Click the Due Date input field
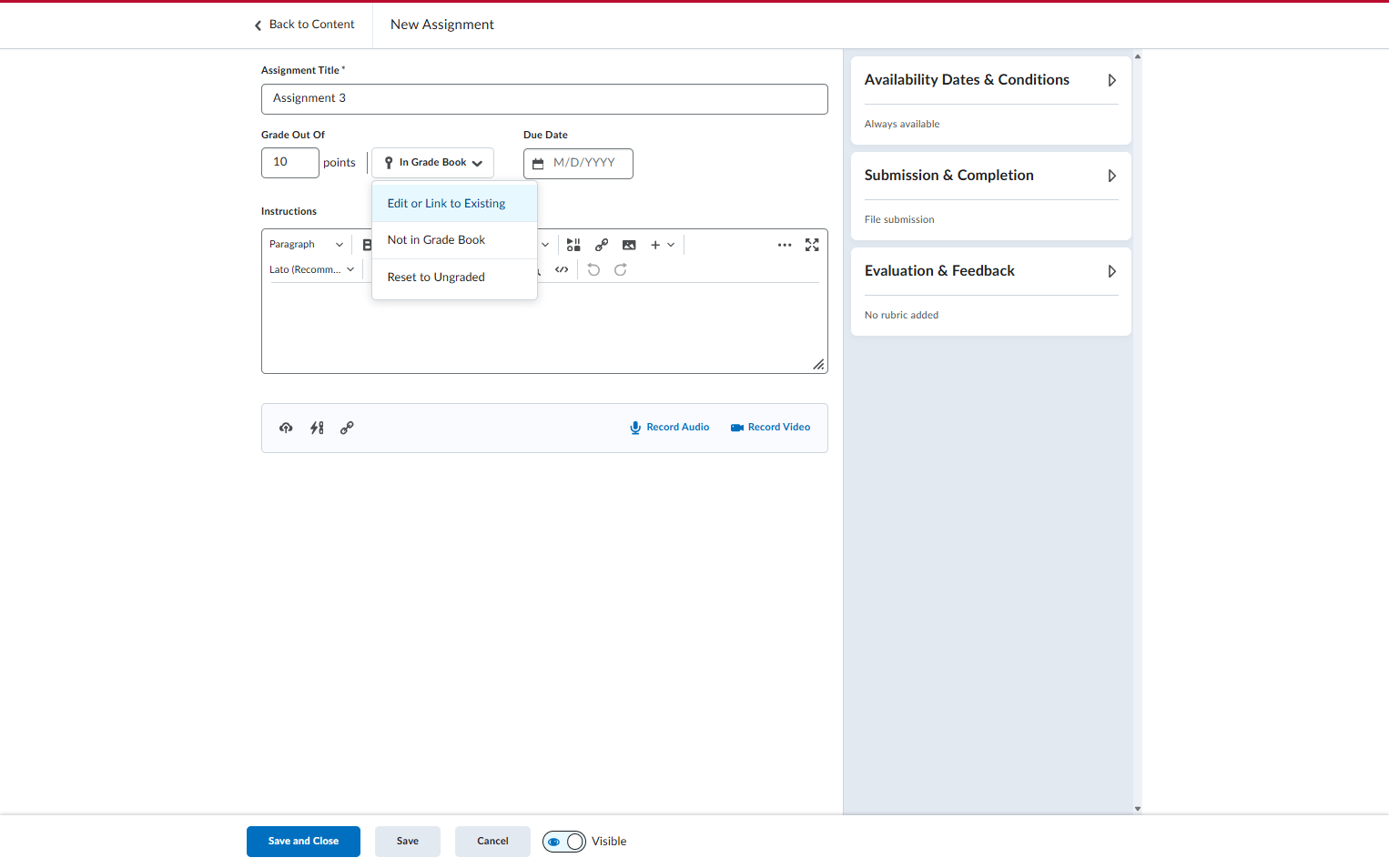This screenshot has height=868, width=1389. pos(578,164)
